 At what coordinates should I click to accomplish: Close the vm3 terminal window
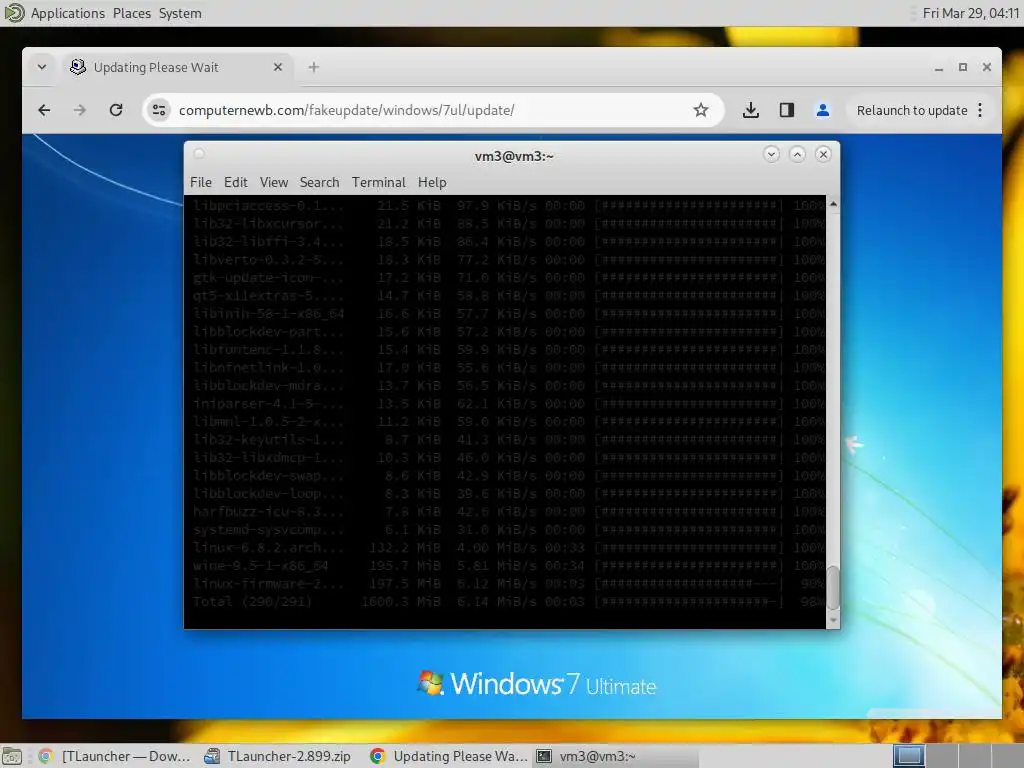point(824,155)
